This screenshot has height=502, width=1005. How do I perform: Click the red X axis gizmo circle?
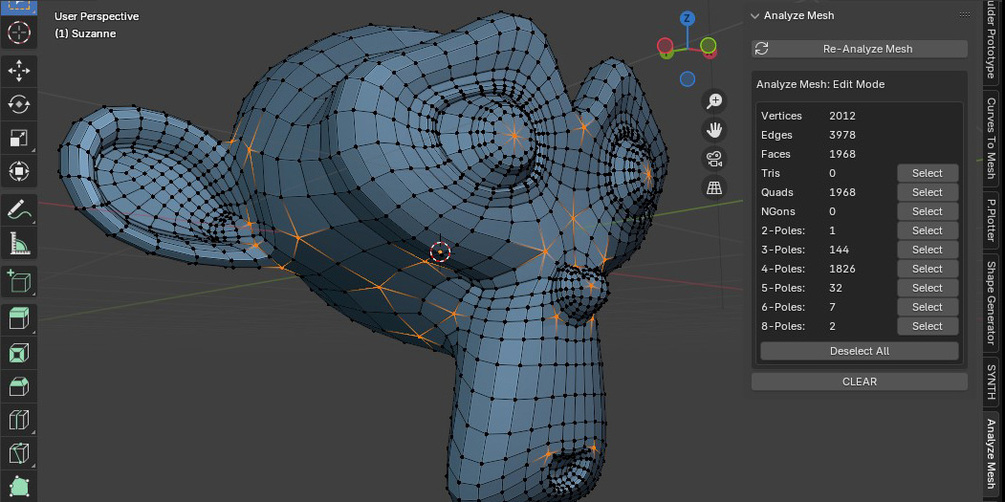point(665,46)
